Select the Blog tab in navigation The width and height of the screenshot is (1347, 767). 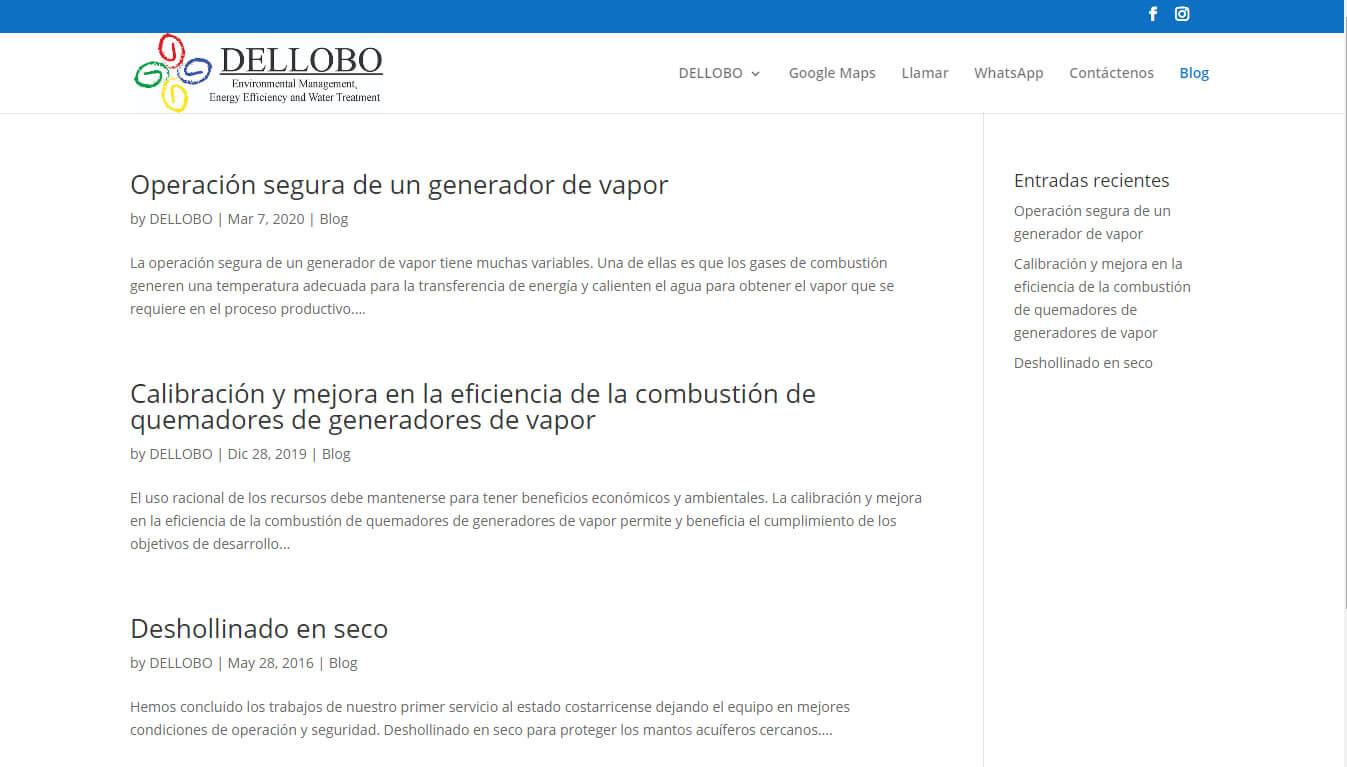[x=1194, y=73]
